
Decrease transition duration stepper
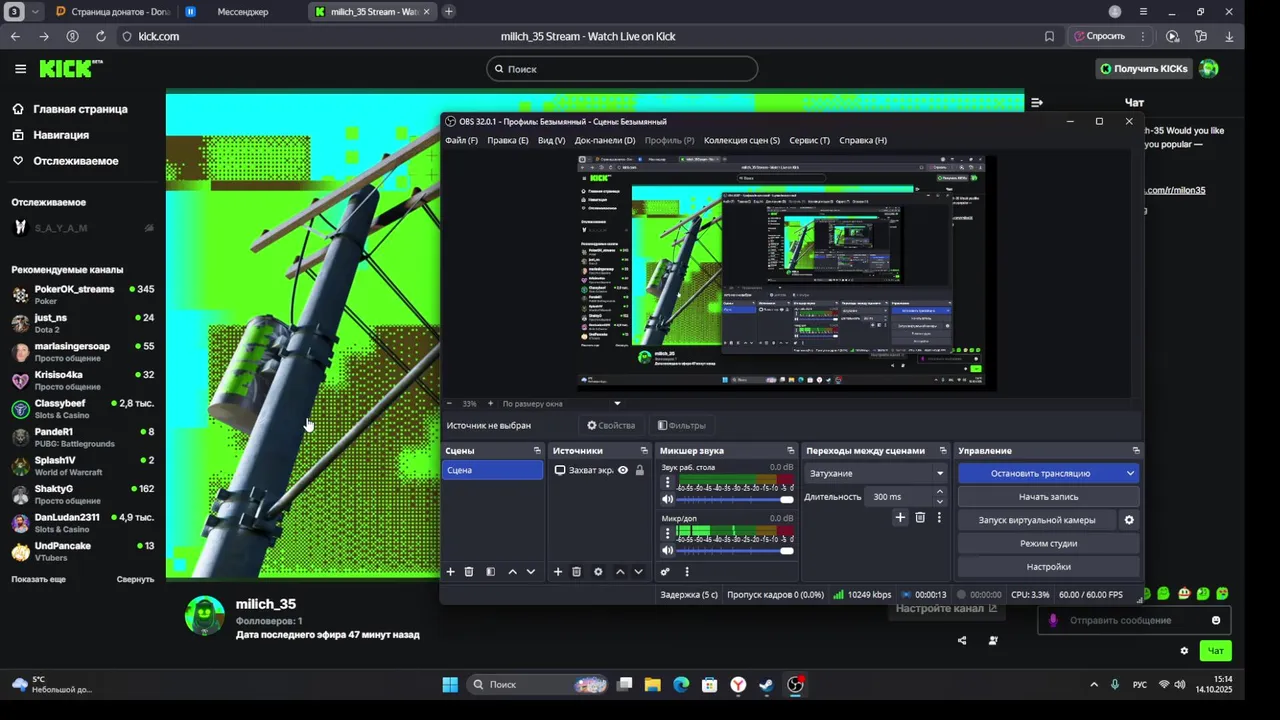pos(939,501)
